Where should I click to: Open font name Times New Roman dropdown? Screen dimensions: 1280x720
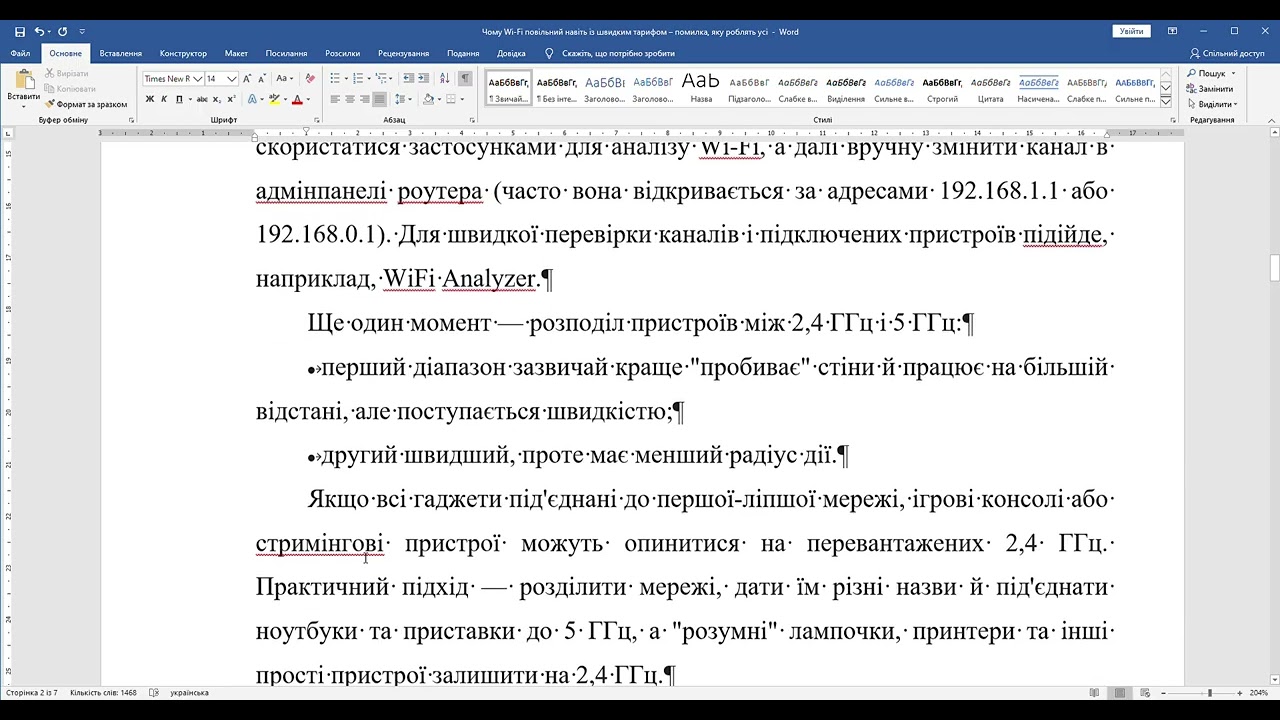point(198,79)
